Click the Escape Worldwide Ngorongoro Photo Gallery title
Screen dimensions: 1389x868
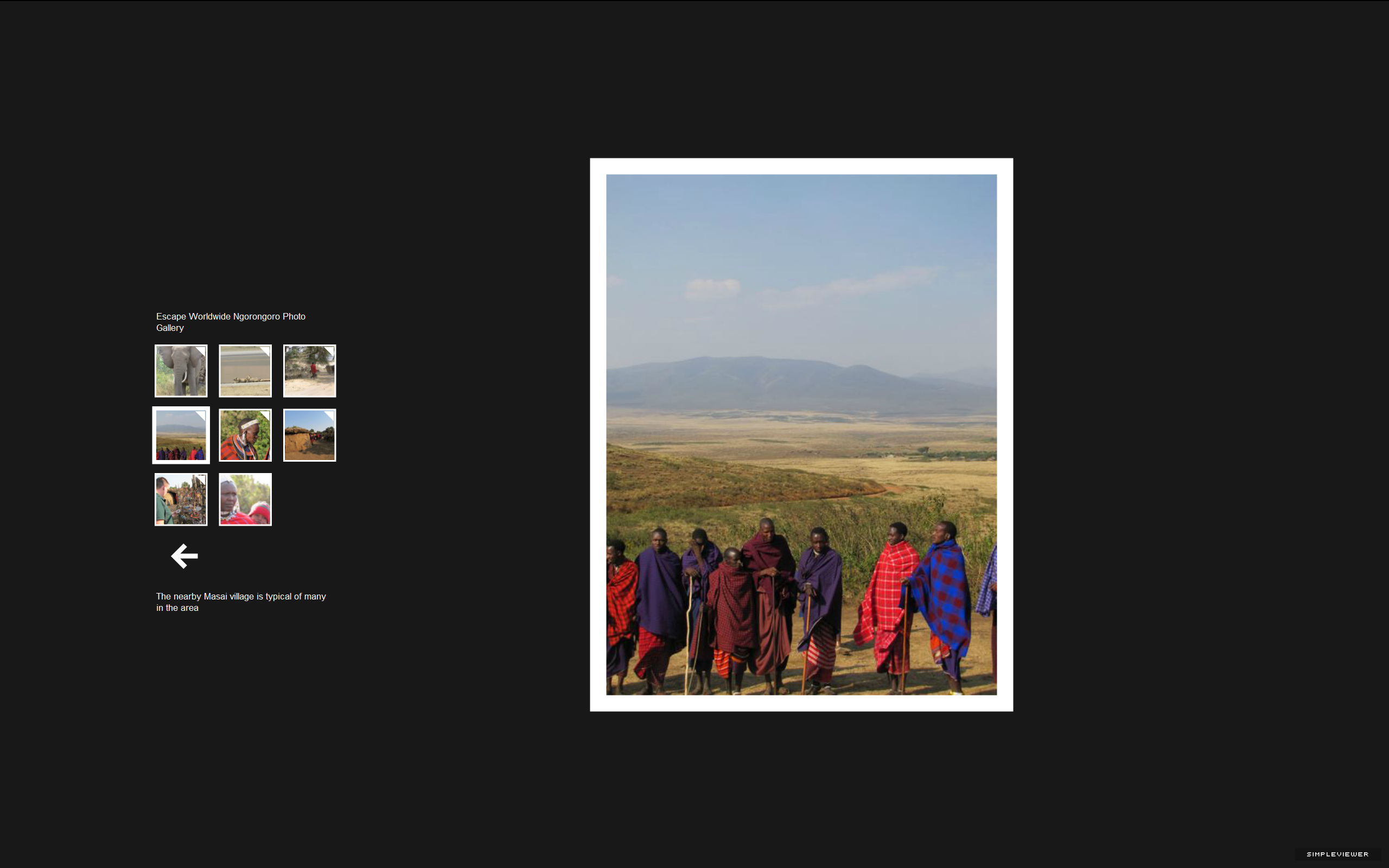(x=231, y=322)
